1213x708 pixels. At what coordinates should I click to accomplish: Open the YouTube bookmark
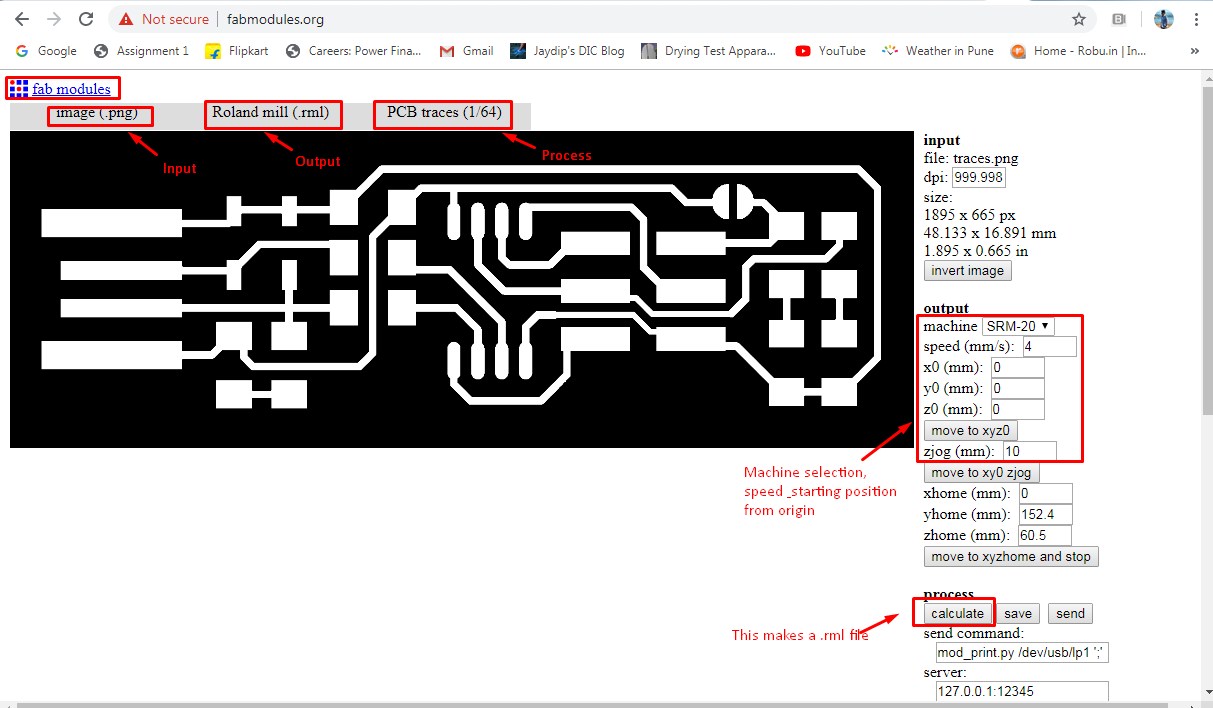[831, 50]
